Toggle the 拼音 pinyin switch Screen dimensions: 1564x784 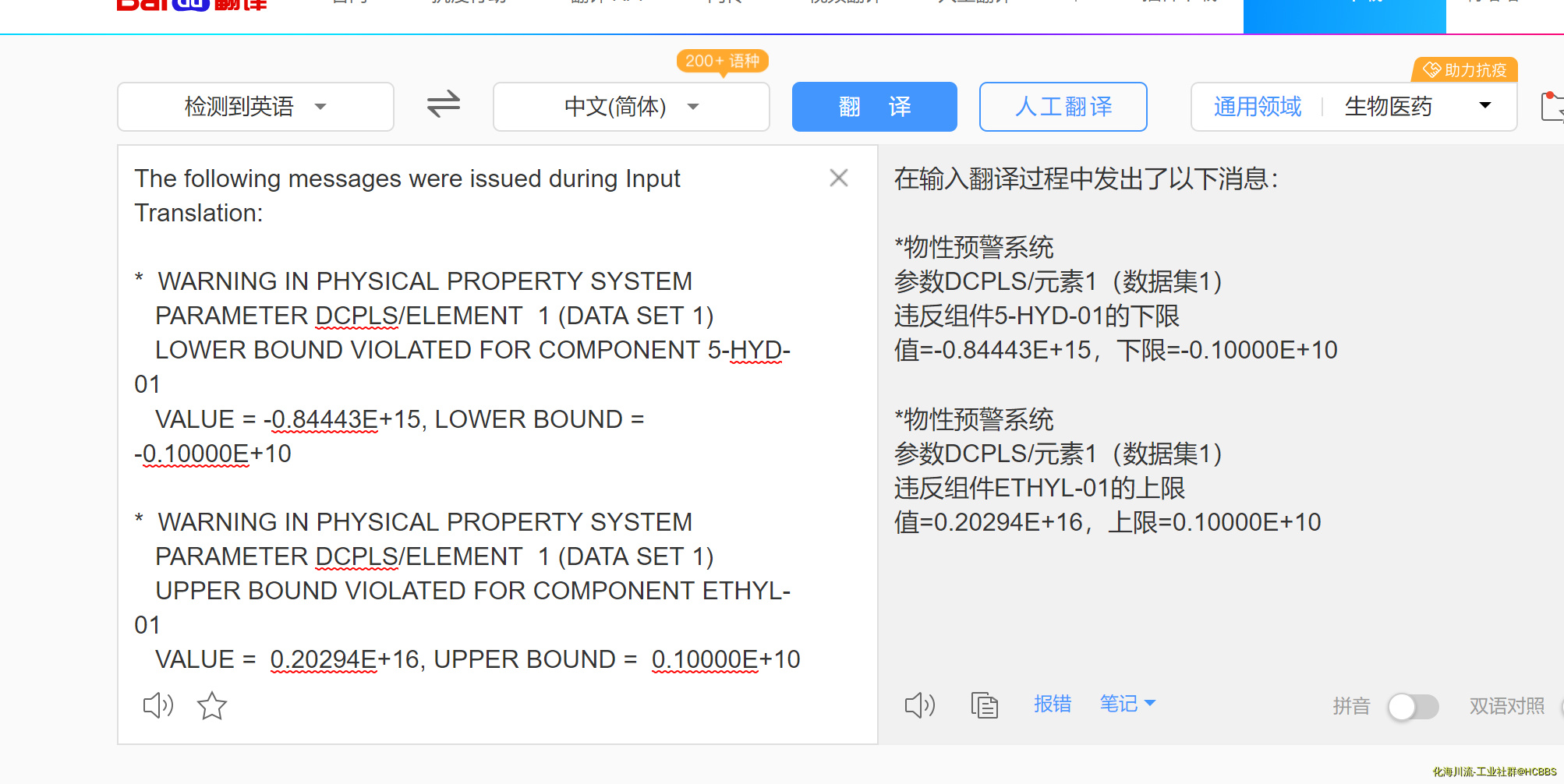click(x=1413, y=707)
